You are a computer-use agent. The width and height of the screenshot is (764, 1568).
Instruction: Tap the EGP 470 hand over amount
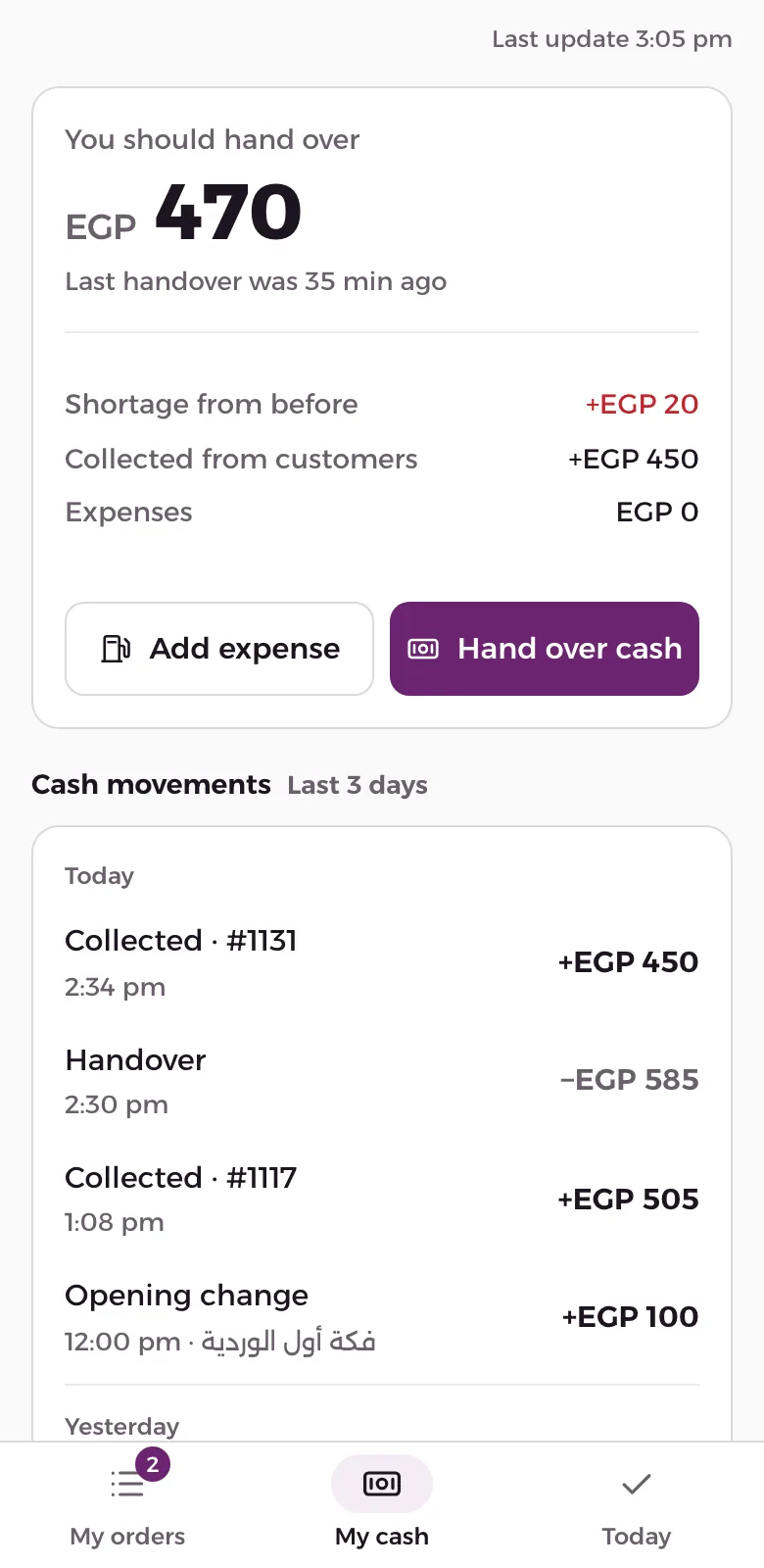(x=183, y=213)
